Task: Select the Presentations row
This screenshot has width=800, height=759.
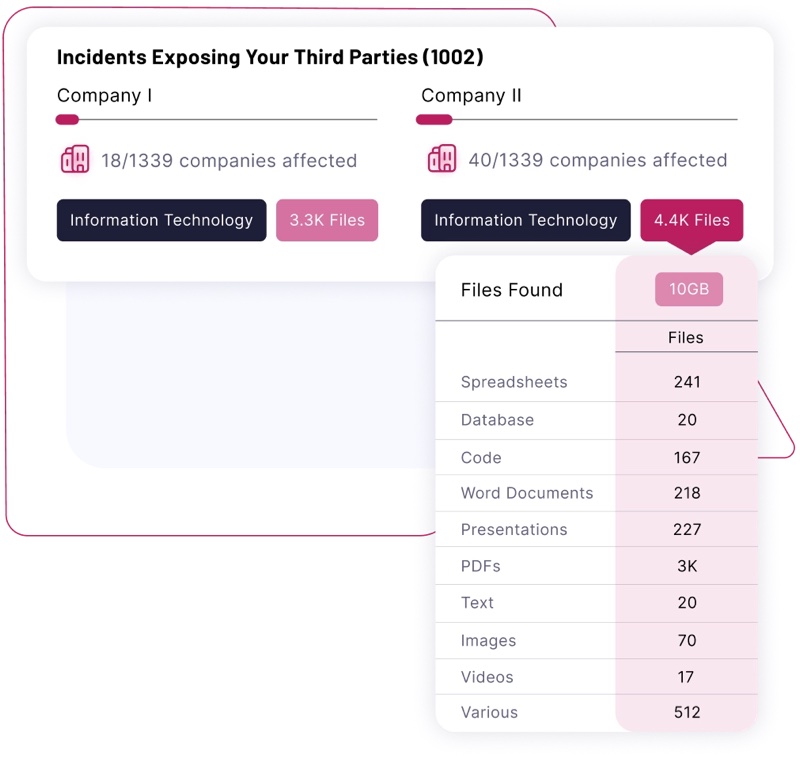Action: 514,530
